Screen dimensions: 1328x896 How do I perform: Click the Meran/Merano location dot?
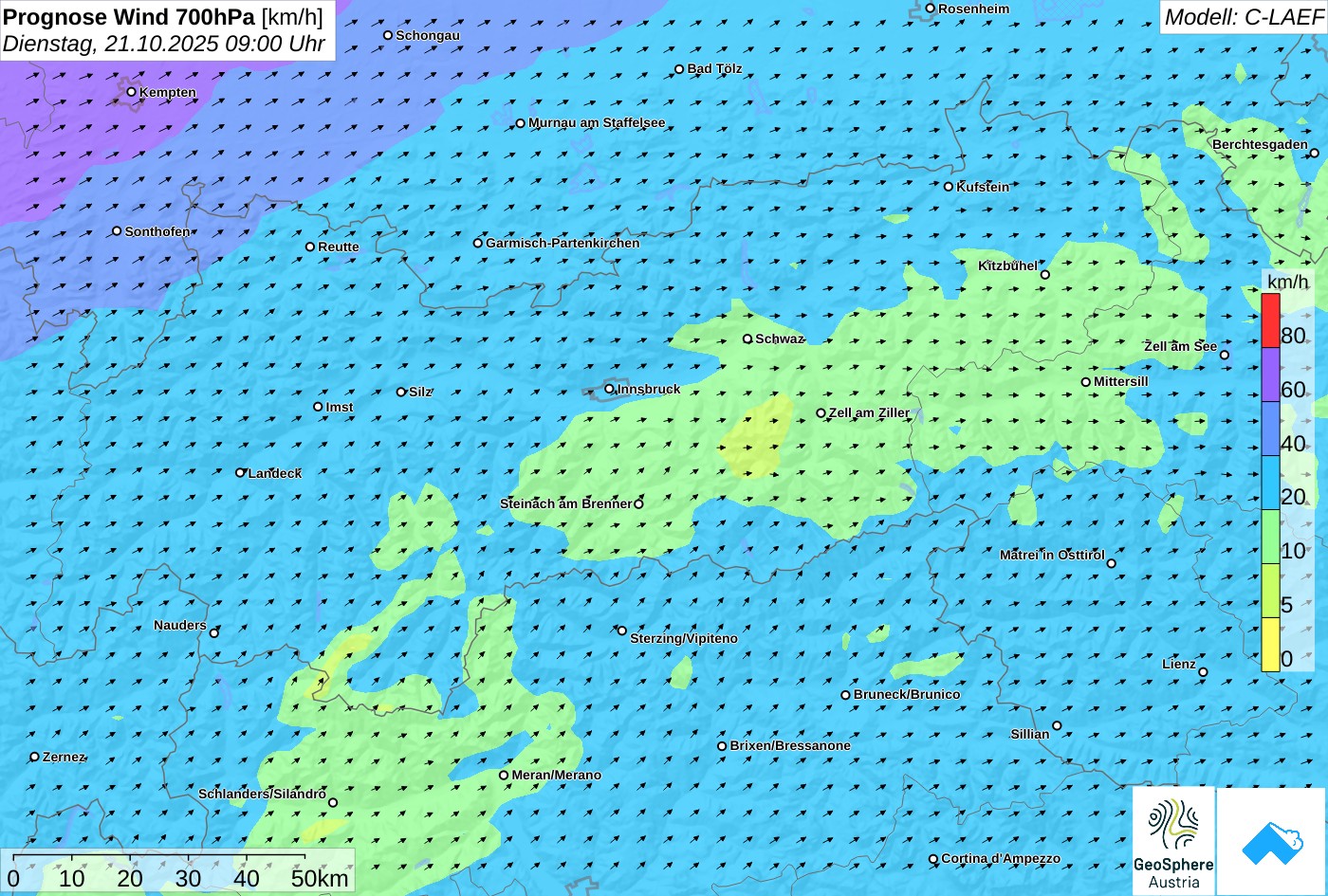pos(504,775)
